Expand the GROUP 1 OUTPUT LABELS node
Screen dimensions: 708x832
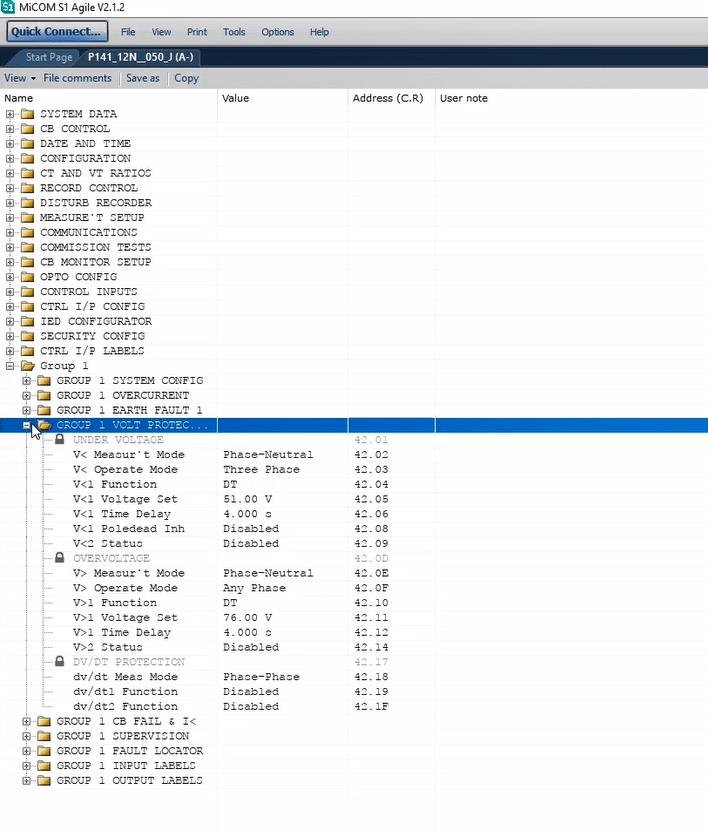coord(27,781)
